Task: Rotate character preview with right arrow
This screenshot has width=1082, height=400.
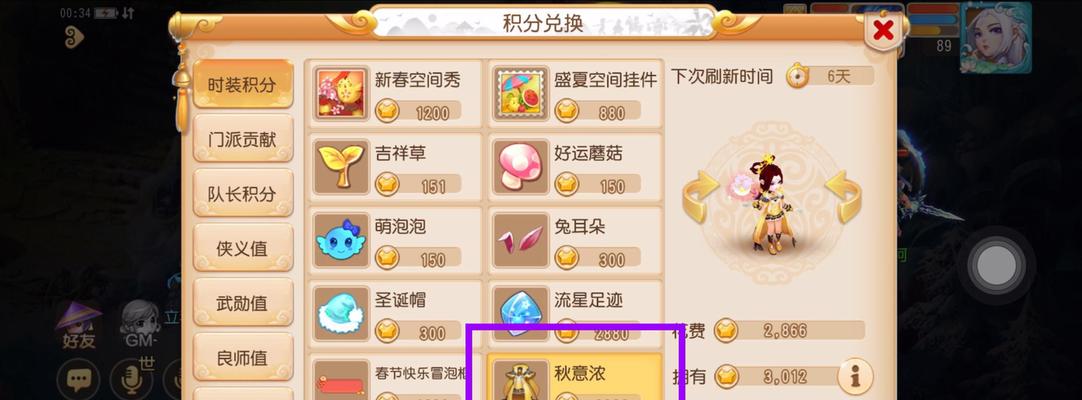Action: (843, 197)
